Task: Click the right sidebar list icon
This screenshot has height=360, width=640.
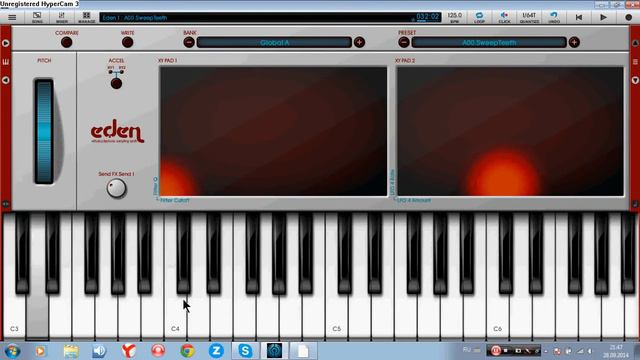Action: 635,62
